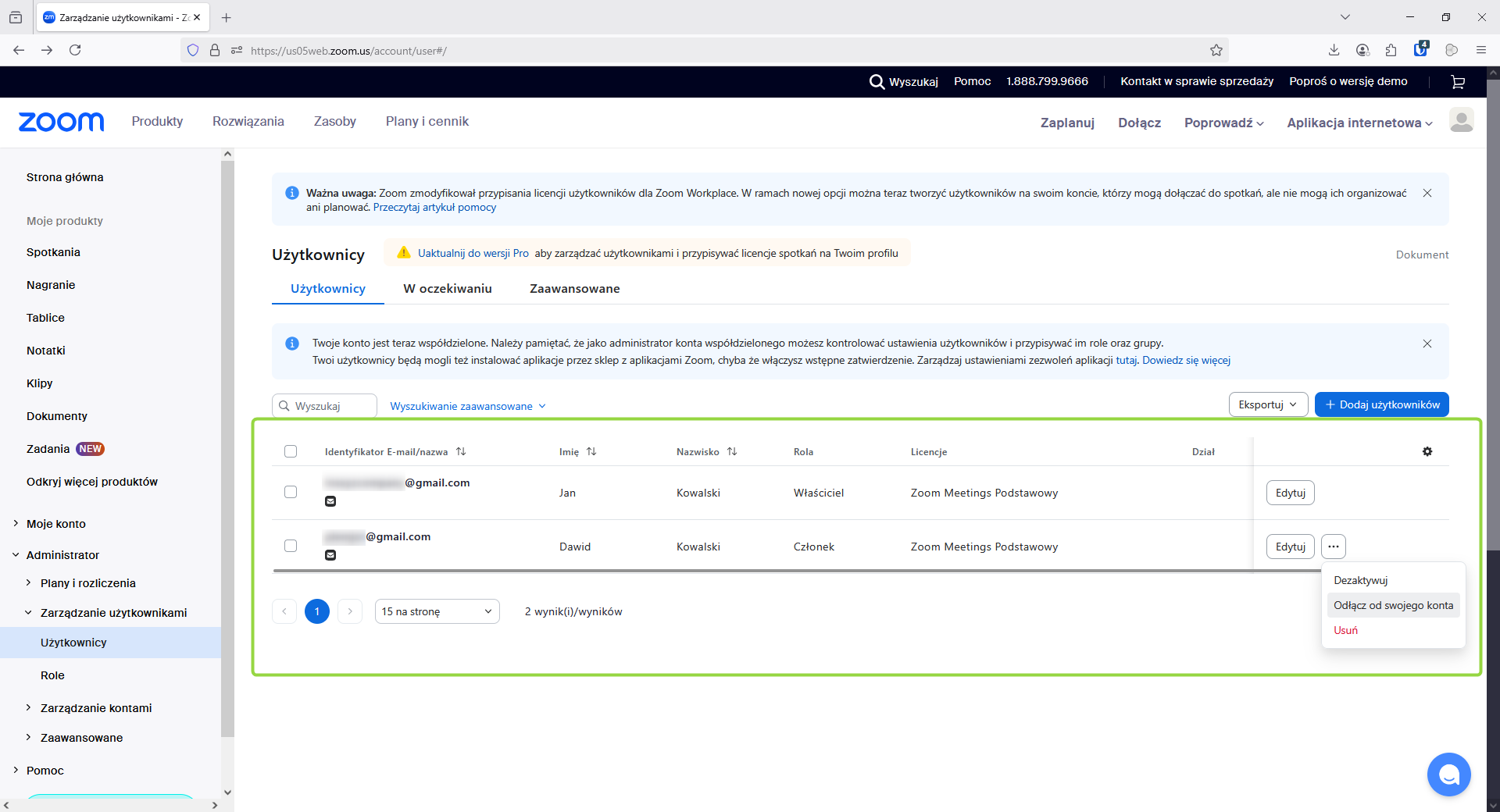The height and width of the screenshot is (812, 1500).
Task: Click the Zoom logo
Action: (x=61, y=122)
